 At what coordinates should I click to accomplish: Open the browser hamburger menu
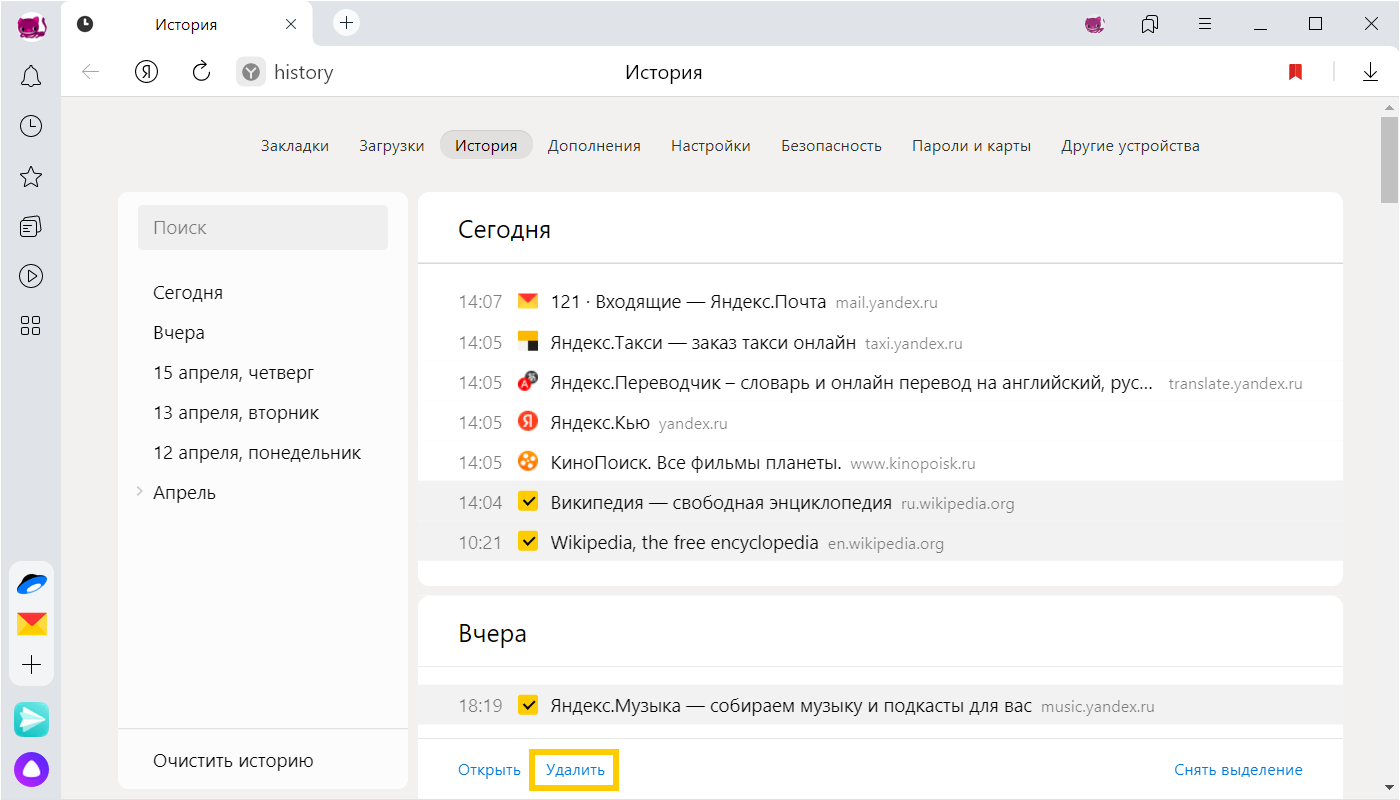click(x=1206, y=23)
